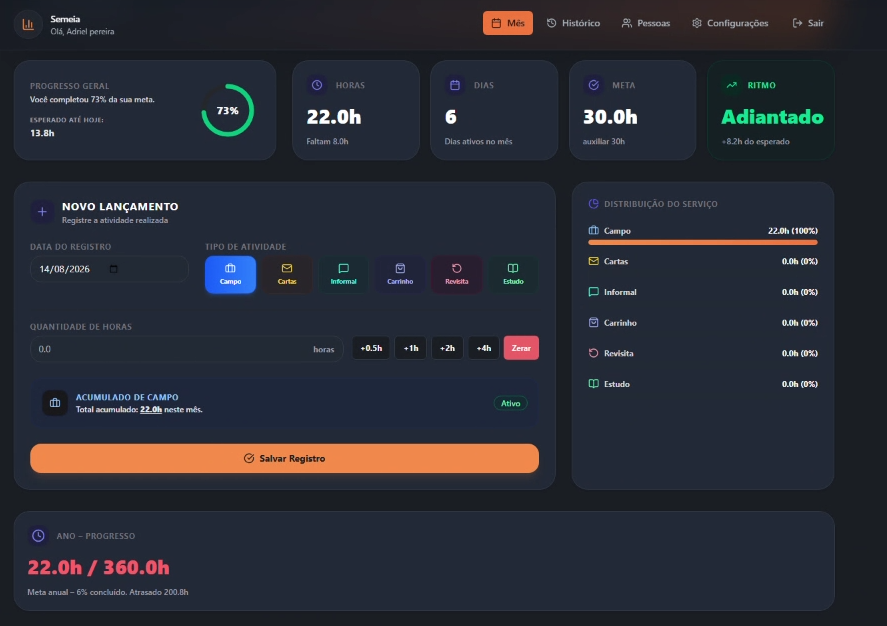The width and height of the screenshot is (887, 626).
Task: Click the 22.0h / 360.0h yearly total
Action: pos(98,567)
